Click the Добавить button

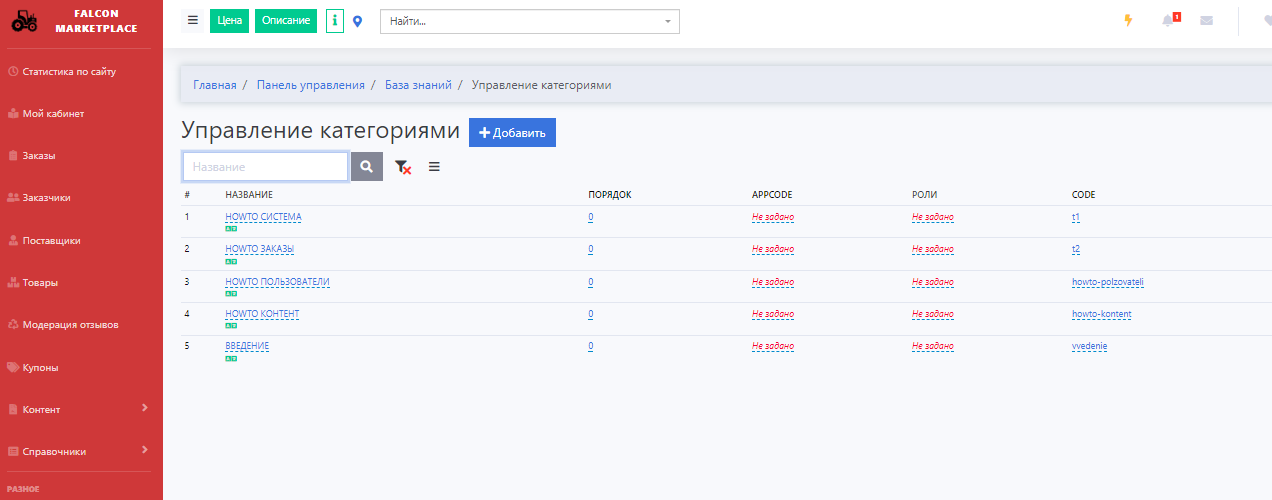512,133
